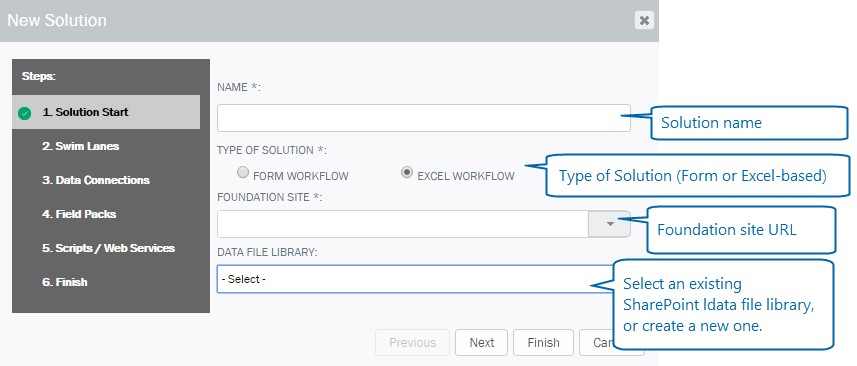The height and width of the screenshot is (366, 857).
Task: Click the "FOUNDATION SITE *:" label
Action: 270,197
